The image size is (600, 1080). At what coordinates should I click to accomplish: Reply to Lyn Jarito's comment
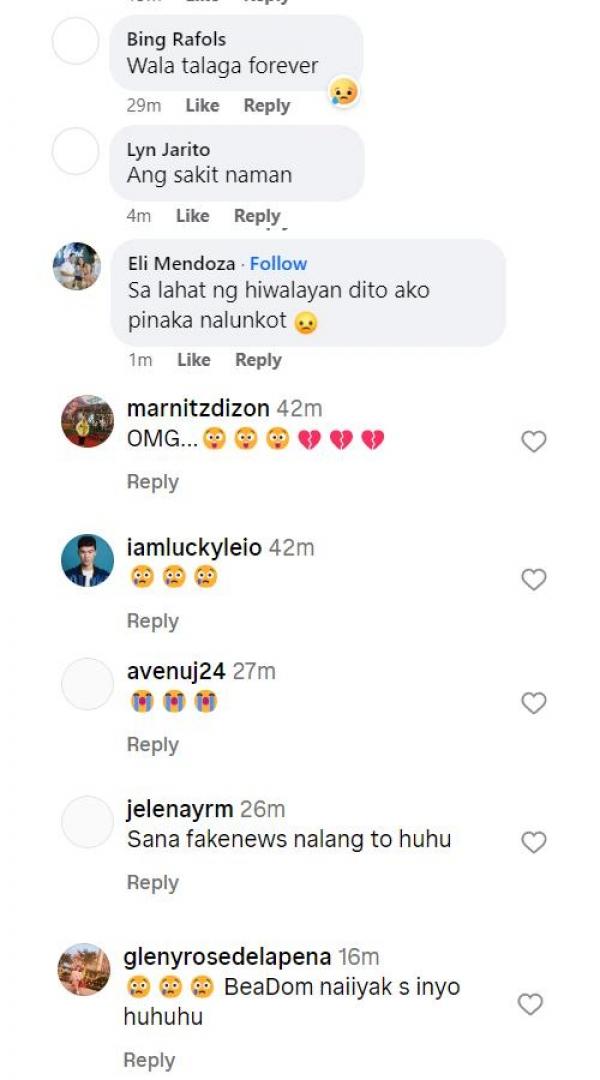point(257,215)
